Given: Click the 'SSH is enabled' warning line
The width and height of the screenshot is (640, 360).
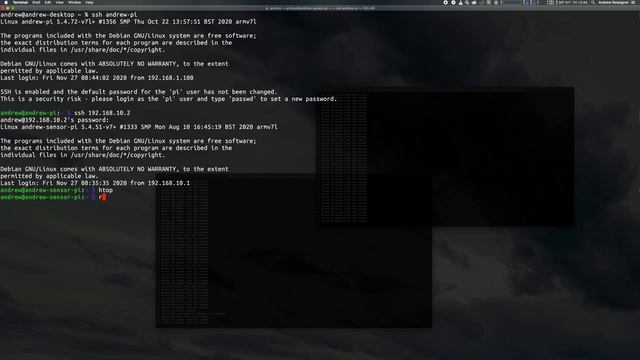Looking at the screenshot, I should click(x=139, y=92).
